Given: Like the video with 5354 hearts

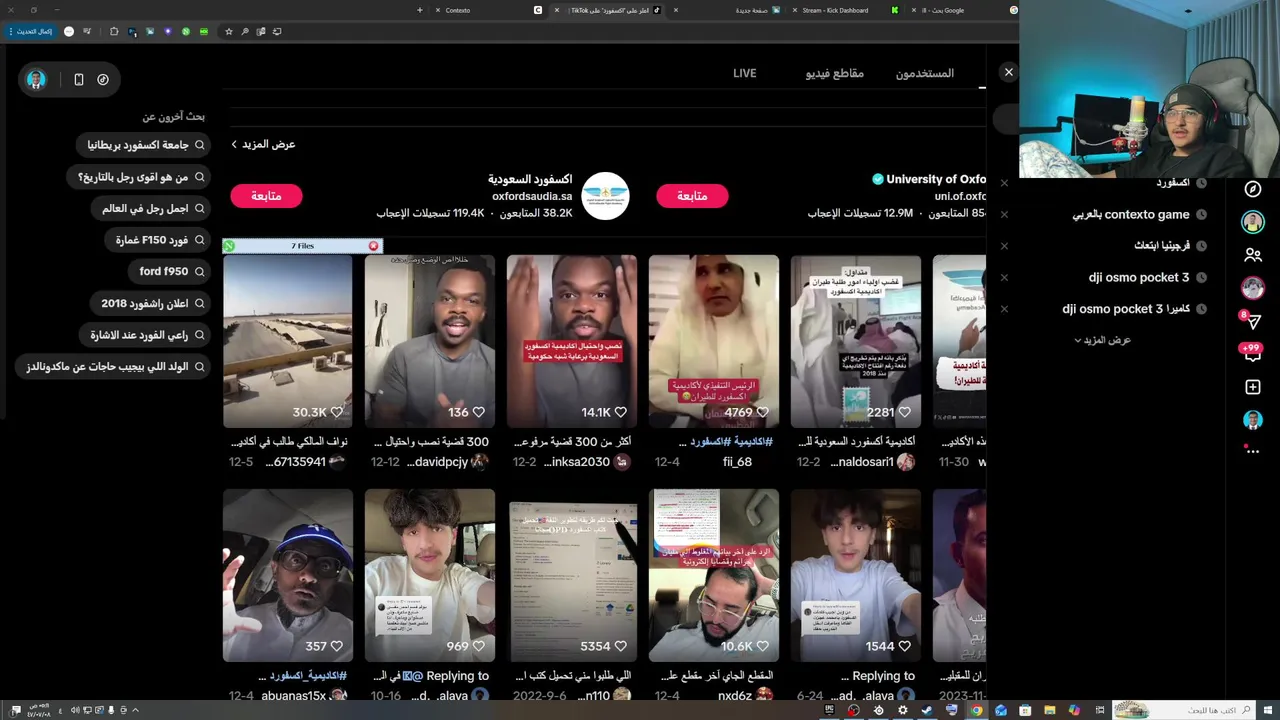Looking at the screenshot, I should click(621, 646).
